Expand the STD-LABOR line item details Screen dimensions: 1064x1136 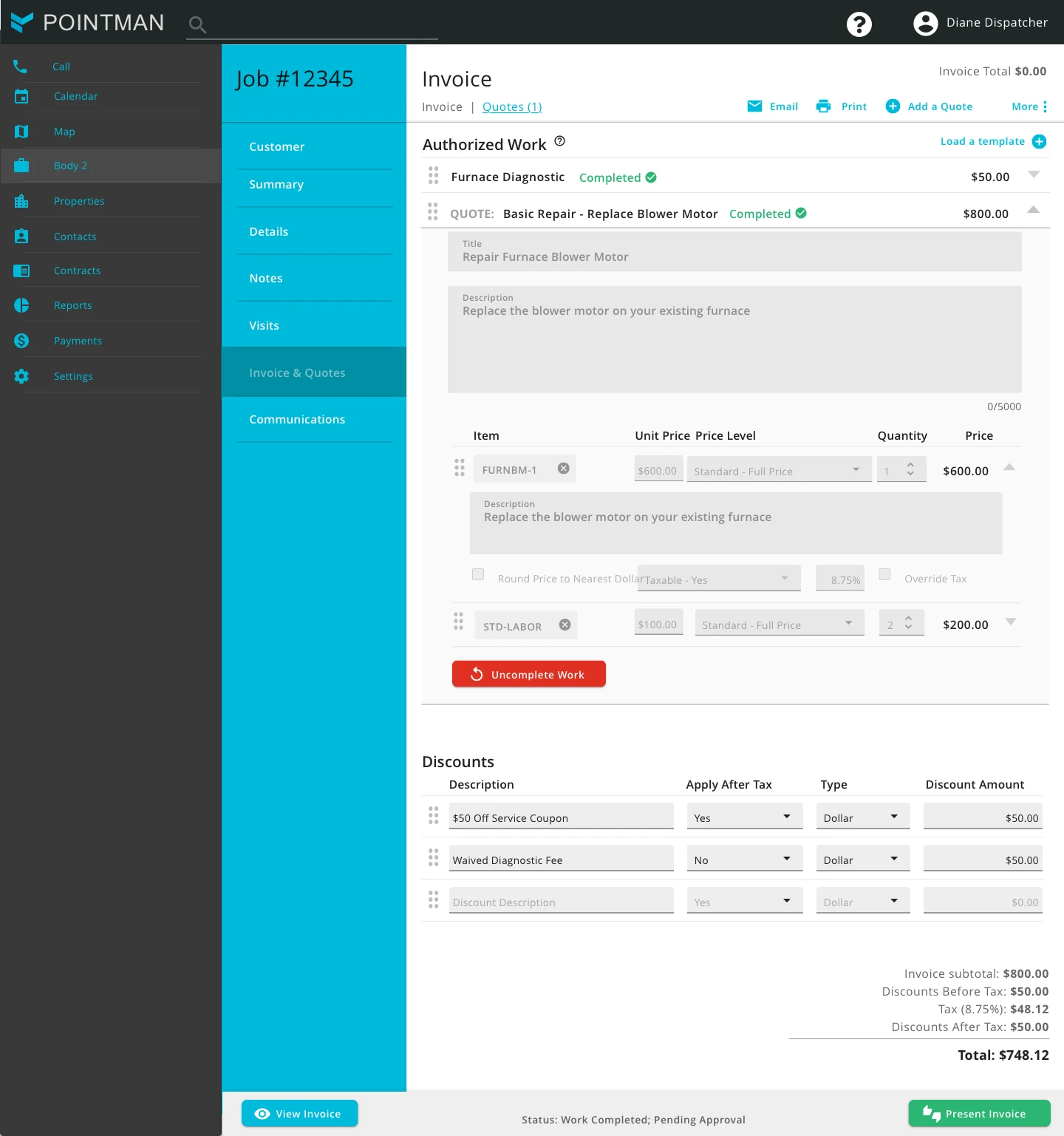pyautogui.click(x=1011, y=622)
